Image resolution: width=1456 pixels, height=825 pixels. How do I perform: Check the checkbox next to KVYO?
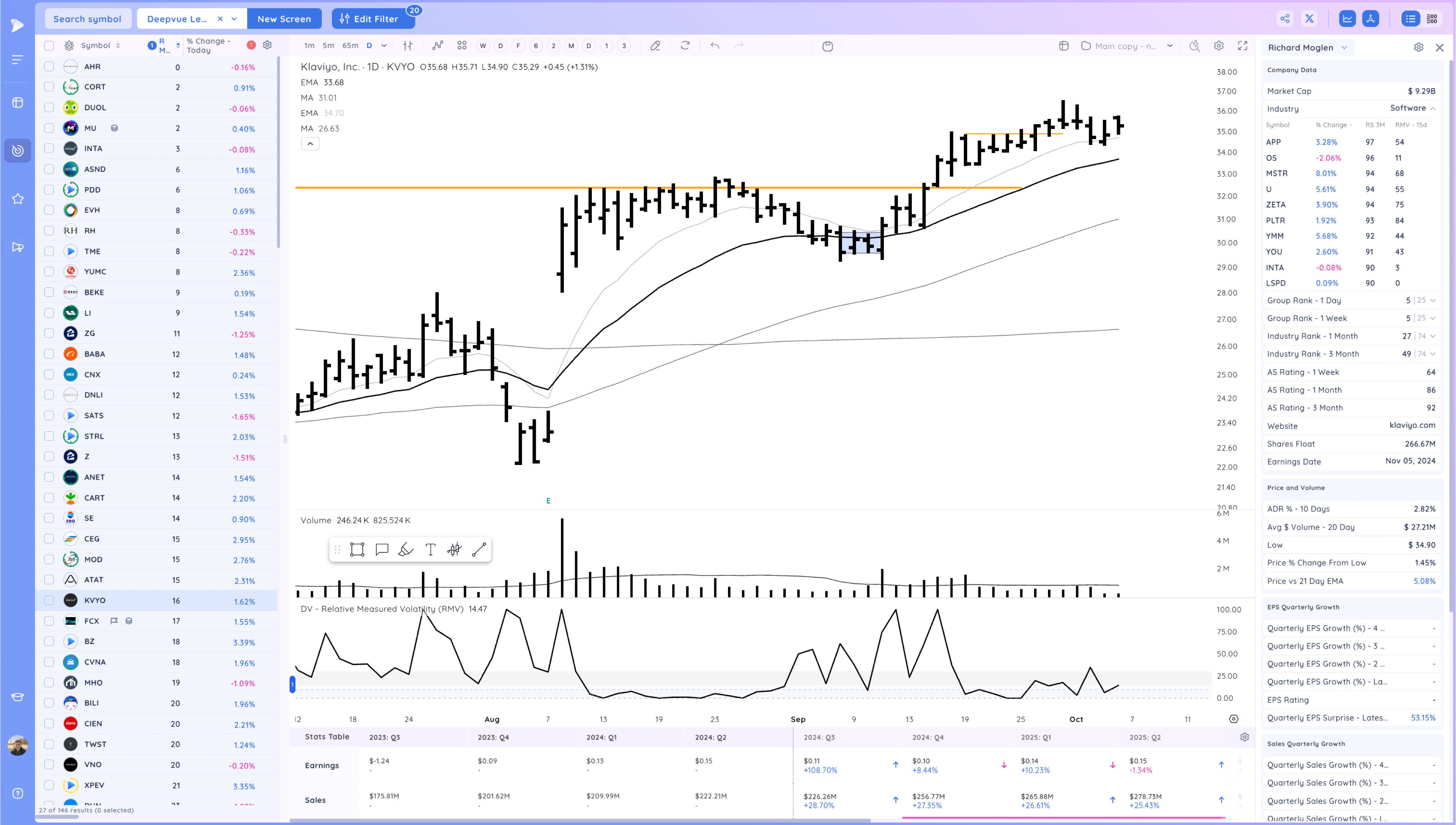[49, 600]
